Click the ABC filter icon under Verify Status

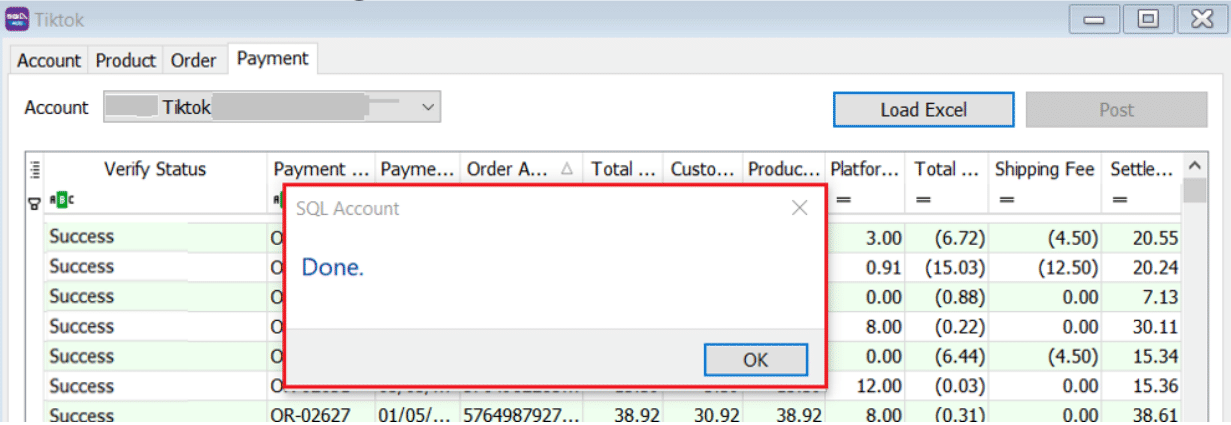pyautogui.click(x=60, y=201)
